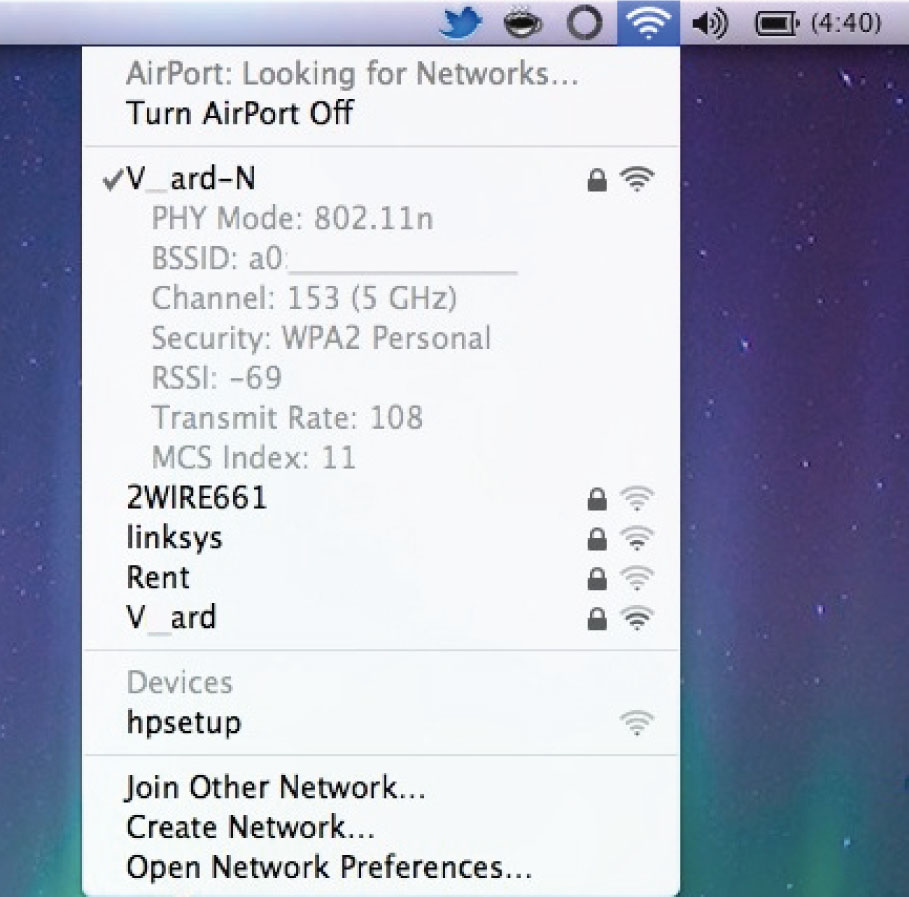Click the checkmark next to V_ard-N
The width and height of the screenshot is (909, 897).
coord(113,180)
